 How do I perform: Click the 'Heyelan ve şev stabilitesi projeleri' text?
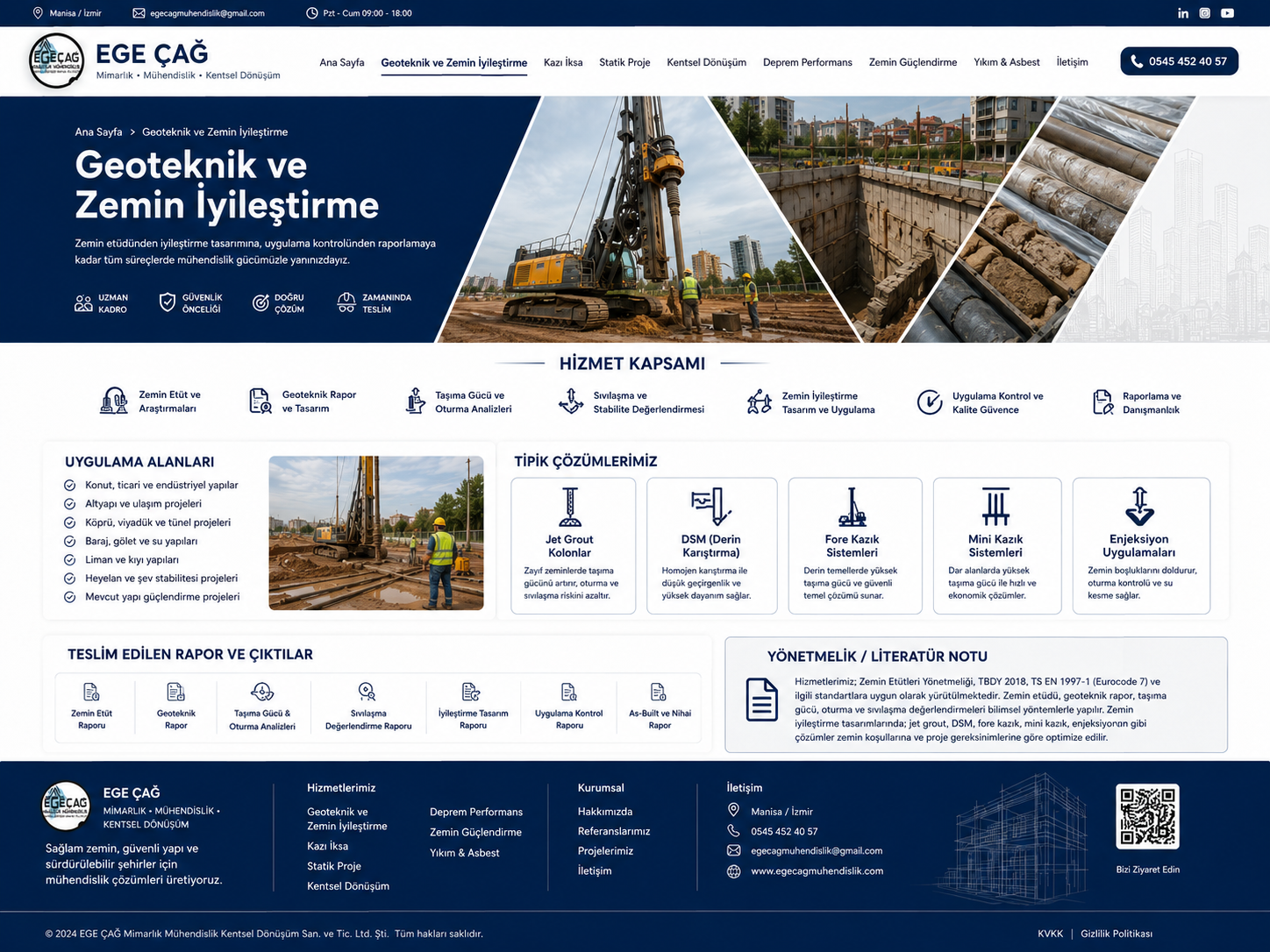(x=161, y=579)
